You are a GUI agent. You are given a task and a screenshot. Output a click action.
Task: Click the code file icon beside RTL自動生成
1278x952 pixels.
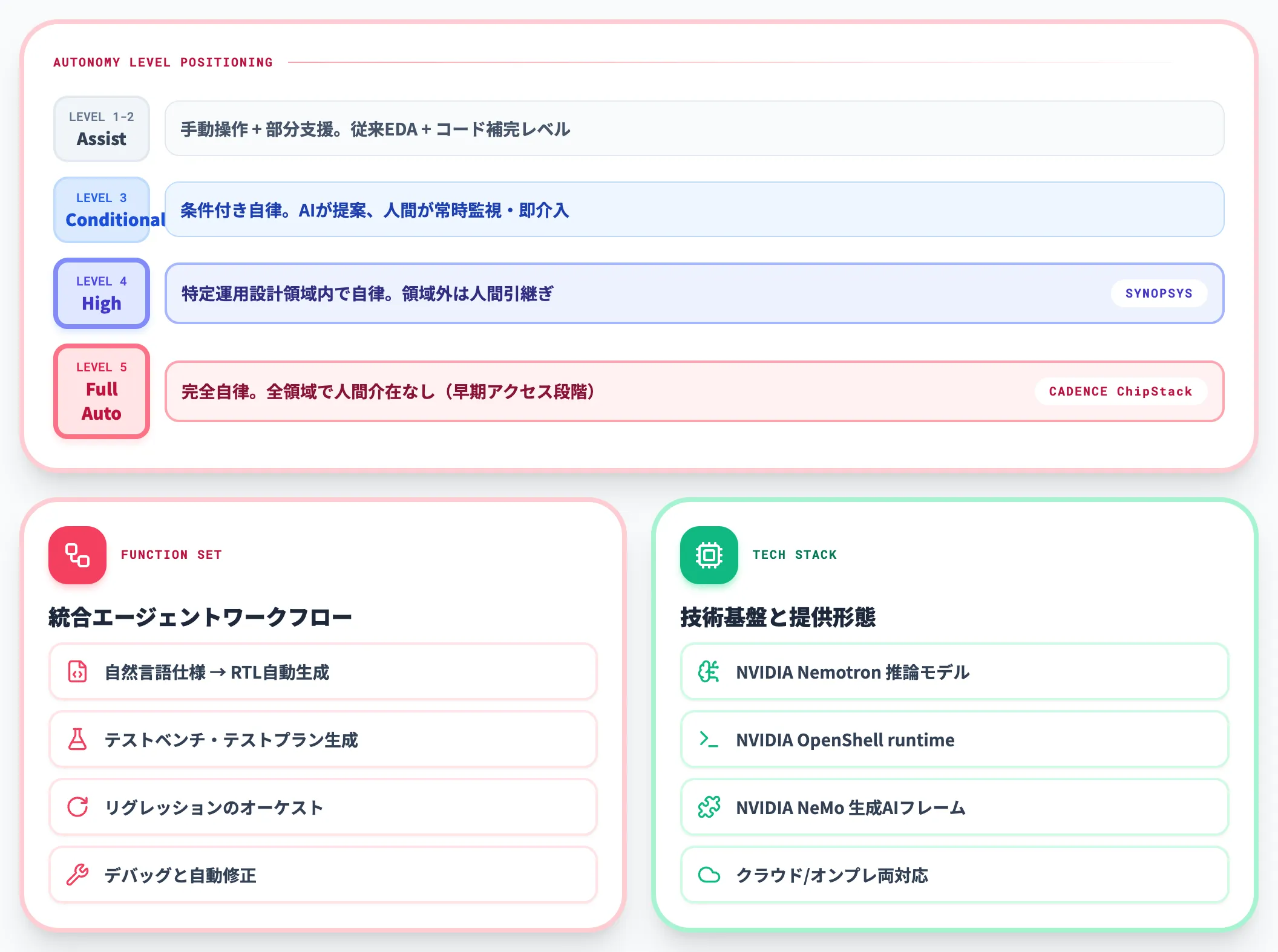click(77, 672)
